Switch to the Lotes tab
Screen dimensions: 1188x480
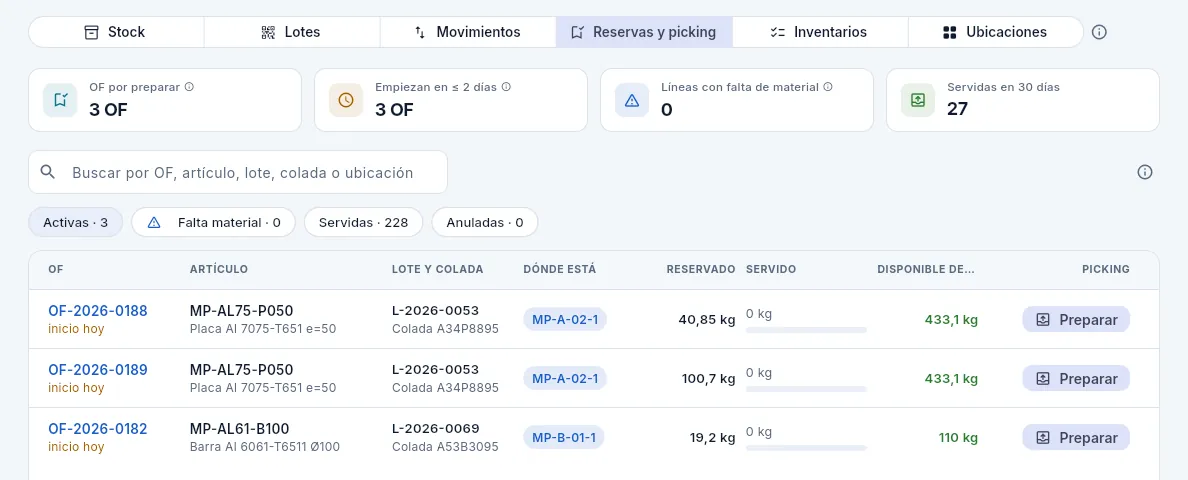coord(292,32)
